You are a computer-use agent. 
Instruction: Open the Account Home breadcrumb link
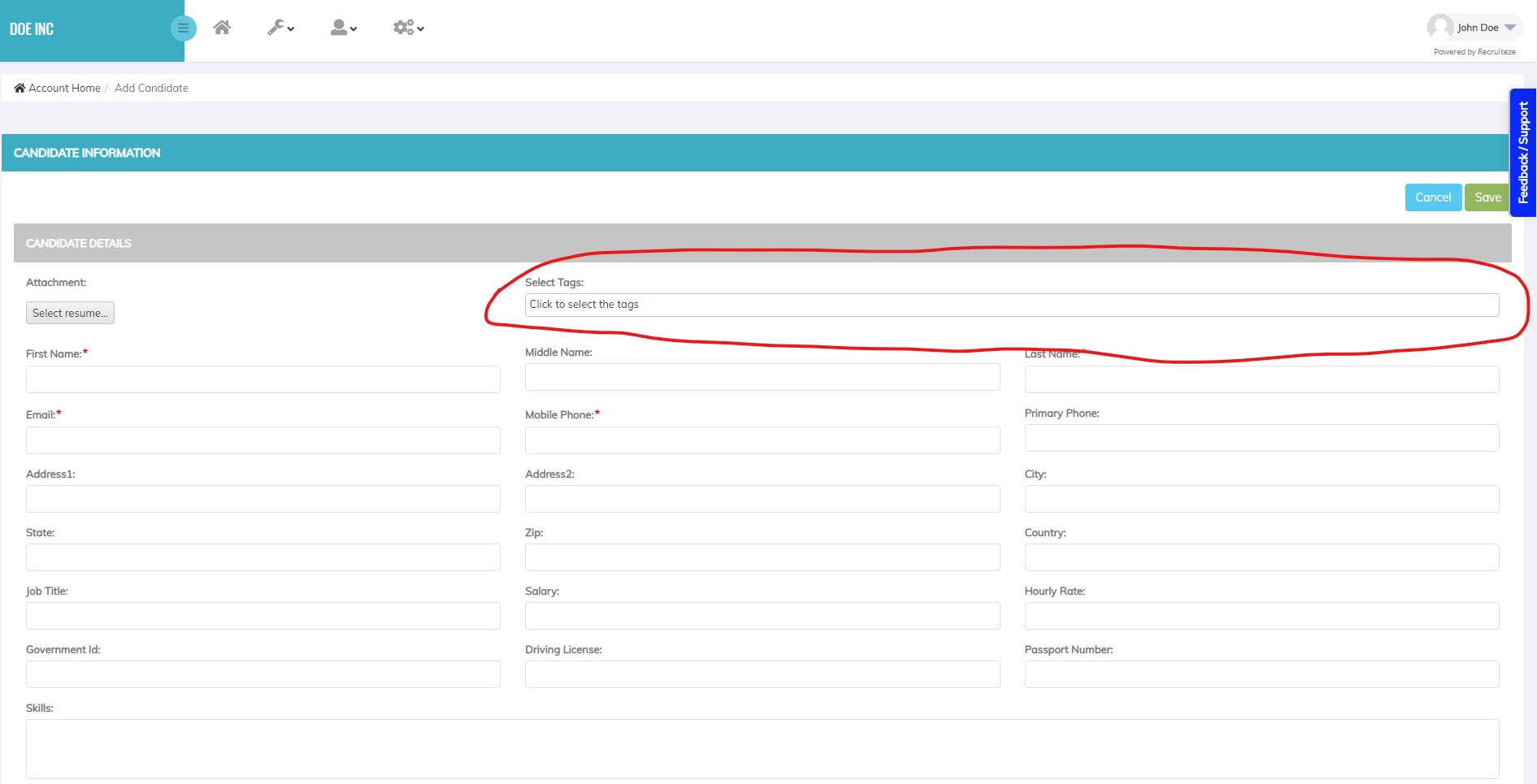[63, 87]
